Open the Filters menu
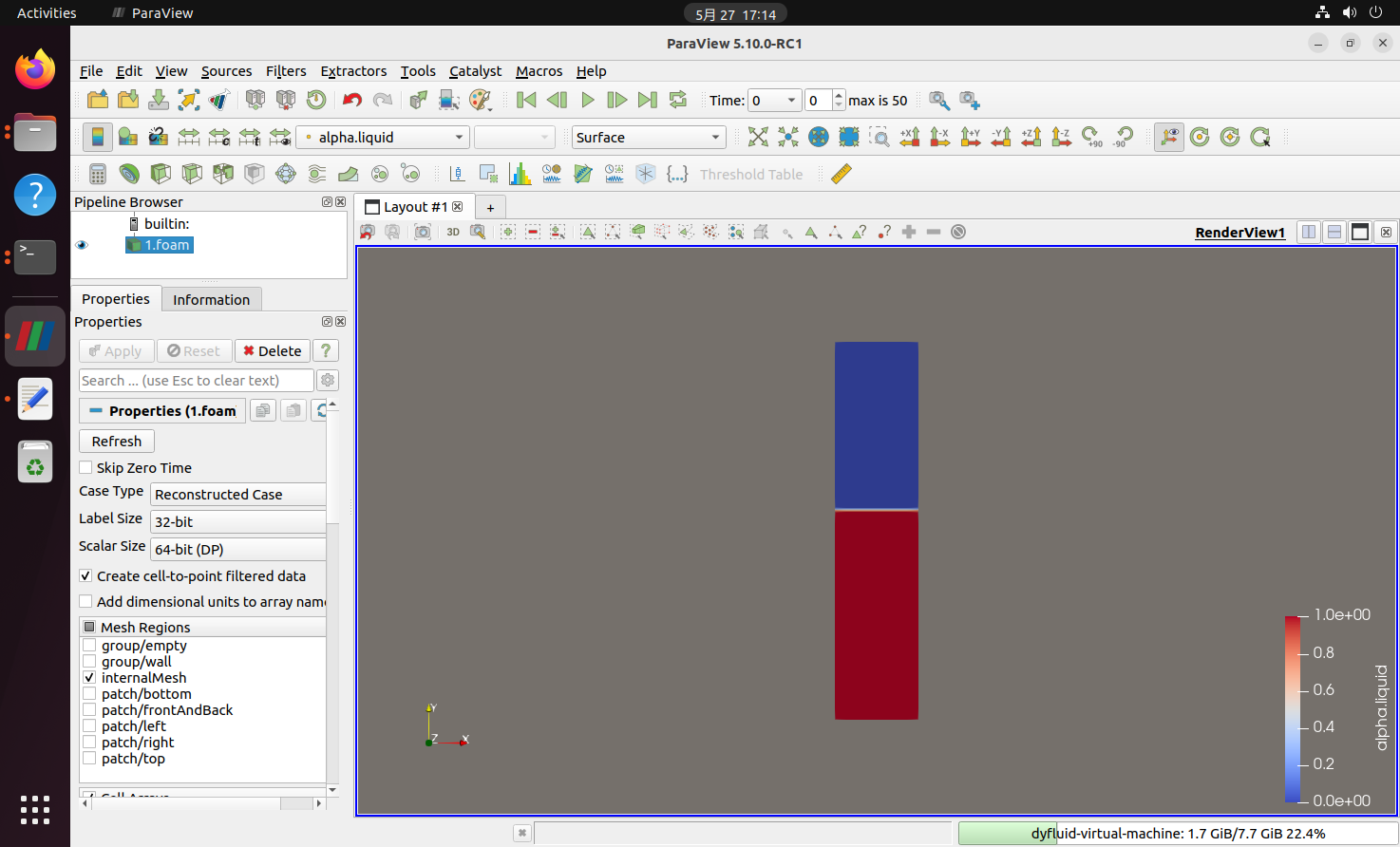 click(x=286, y=71)
